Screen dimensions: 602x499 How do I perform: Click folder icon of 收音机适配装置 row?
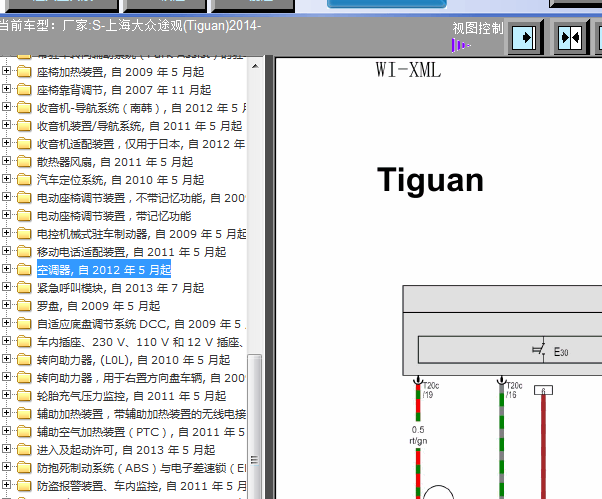[x=24, y=144]
